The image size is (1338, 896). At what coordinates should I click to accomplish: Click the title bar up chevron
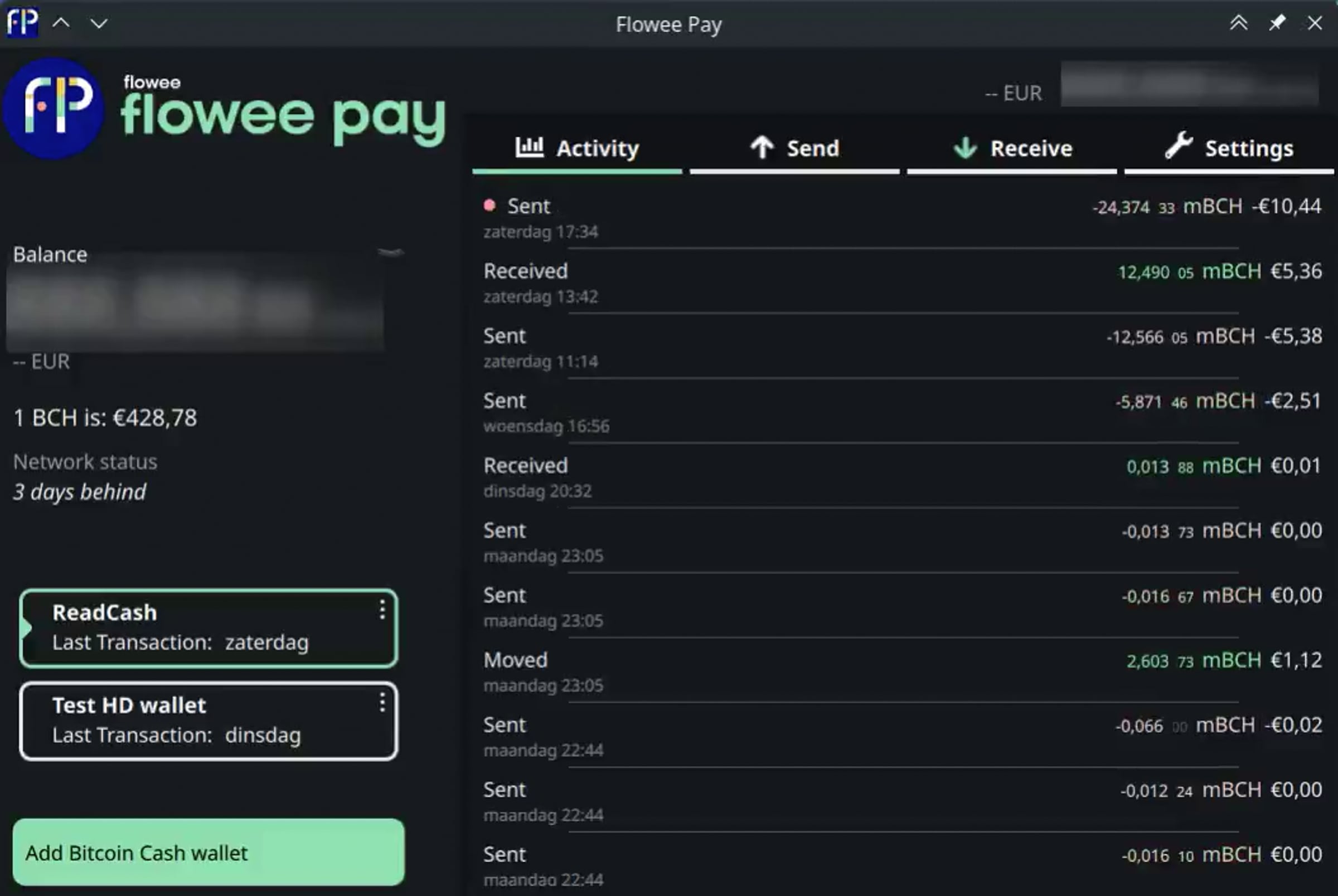point(61,23)
